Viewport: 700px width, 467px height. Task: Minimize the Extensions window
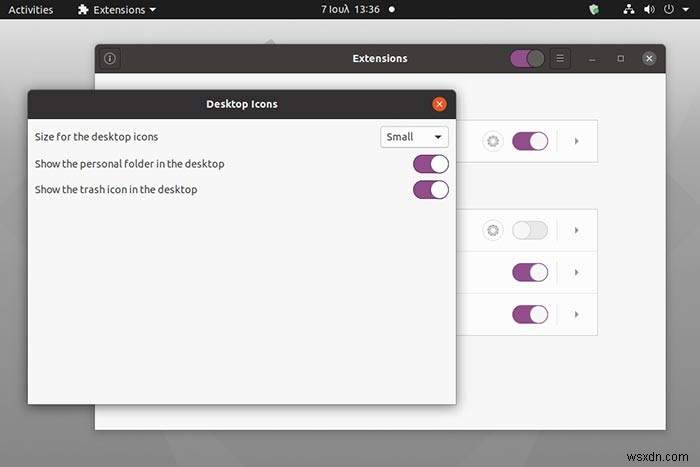click(592, 58)
